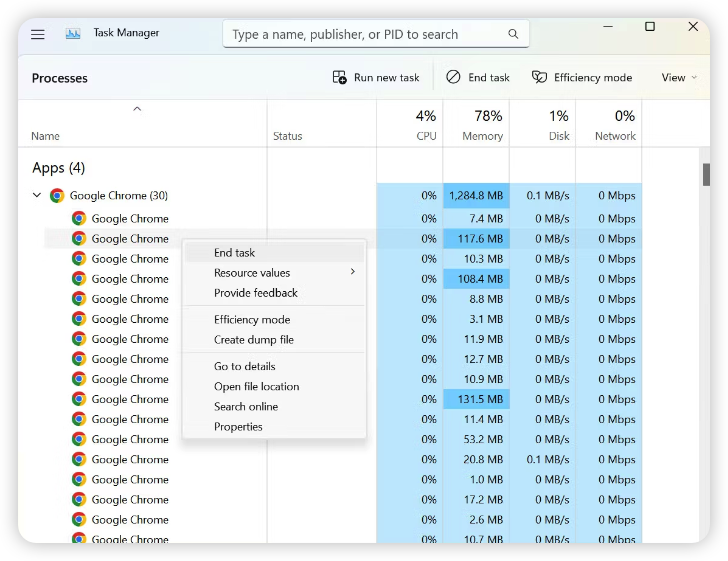Toggle sort direction arrow above Name
This screenshot has width=728, height=561.
tap(137, 109)
